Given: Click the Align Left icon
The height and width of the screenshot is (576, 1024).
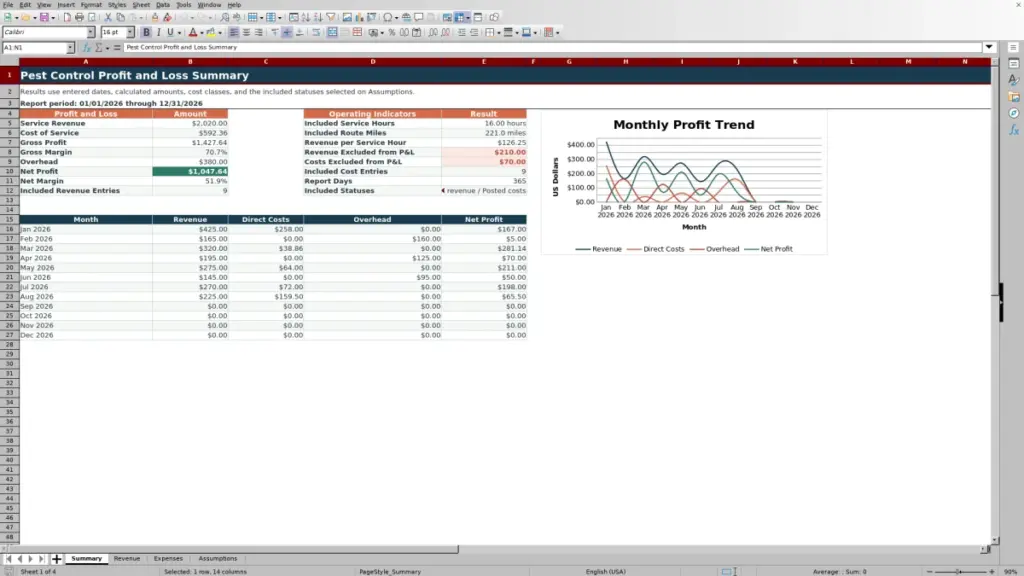Looking at the screenshot, I should click(234, 33).
